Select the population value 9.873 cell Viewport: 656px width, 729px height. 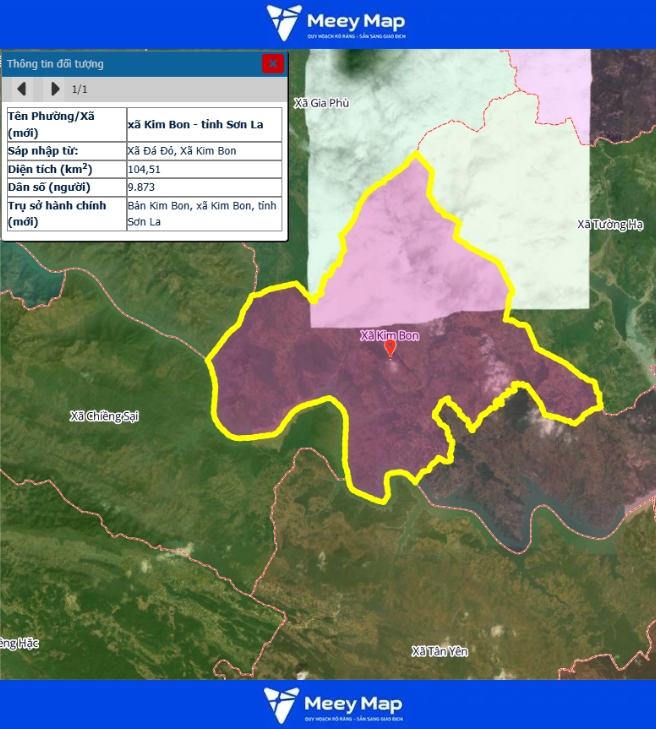click(204, 187)
